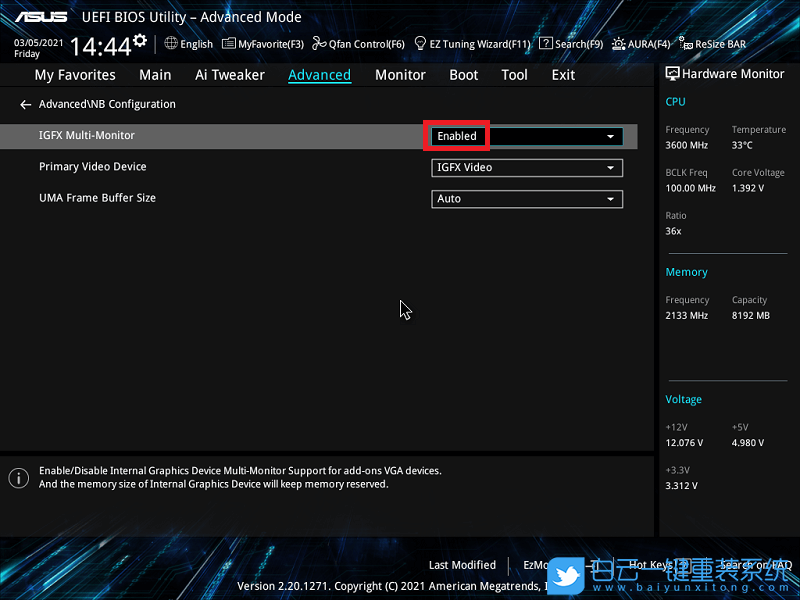This screenshot has width=800, height=600.
Task: Open the Monitor tab
Action: click(x=400, y=75)
